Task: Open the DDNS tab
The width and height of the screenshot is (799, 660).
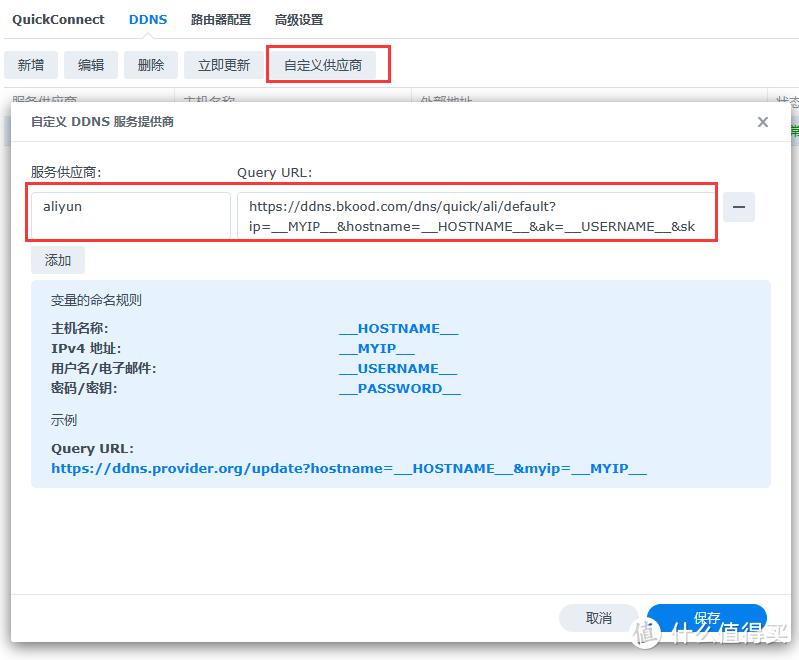Action: click(x=148, y=20)
